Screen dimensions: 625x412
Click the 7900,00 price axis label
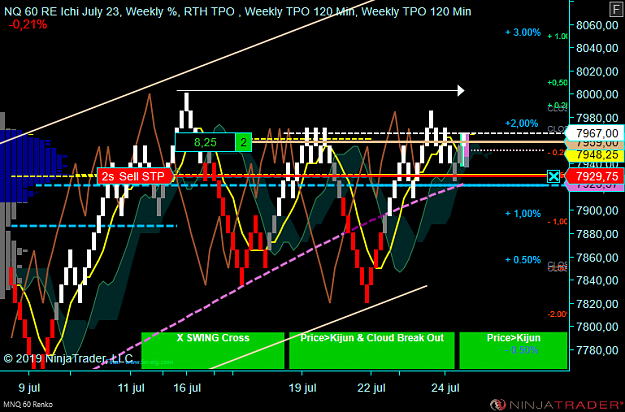tap(597, 211)
